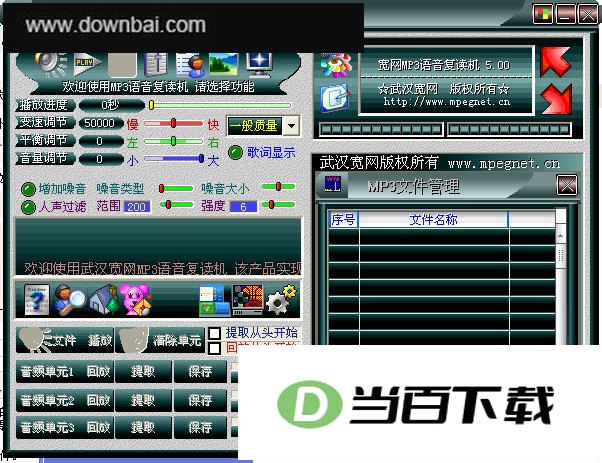Click the MP3 file manager logo icon
Viewport: 602px width, 463px height.
(x=332, y=185)
